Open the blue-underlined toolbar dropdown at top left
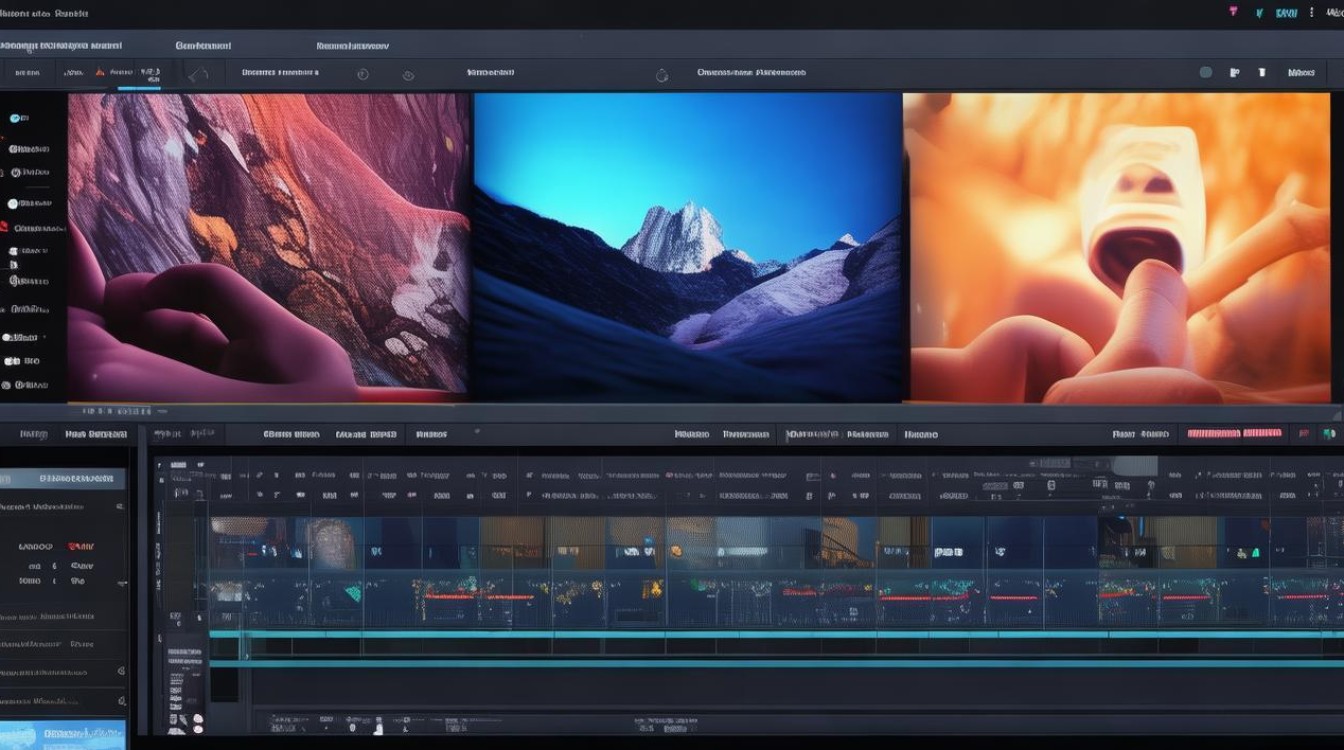This screenshot has width=1344, height=750. [139, 74]
